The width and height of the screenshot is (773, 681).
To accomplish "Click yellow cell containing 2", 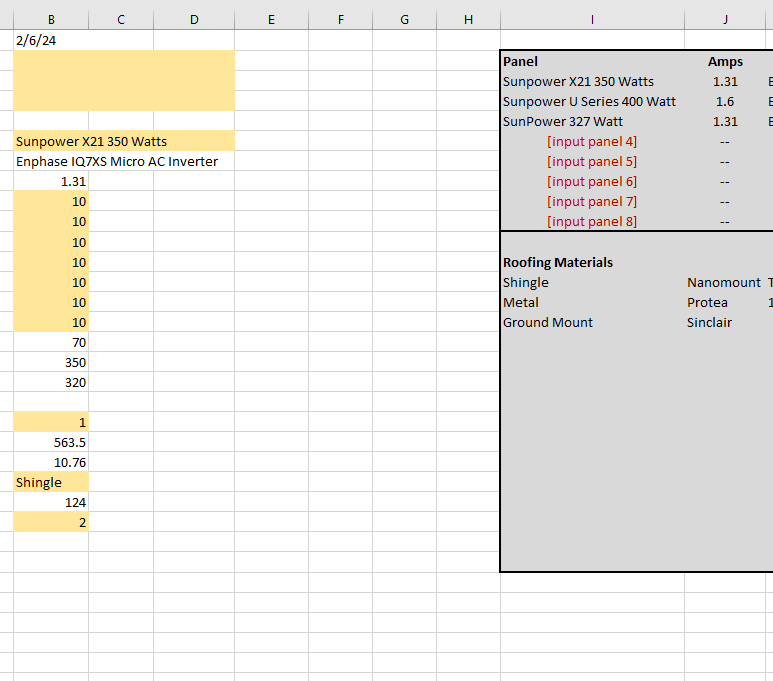I will (x=51, y=523).
